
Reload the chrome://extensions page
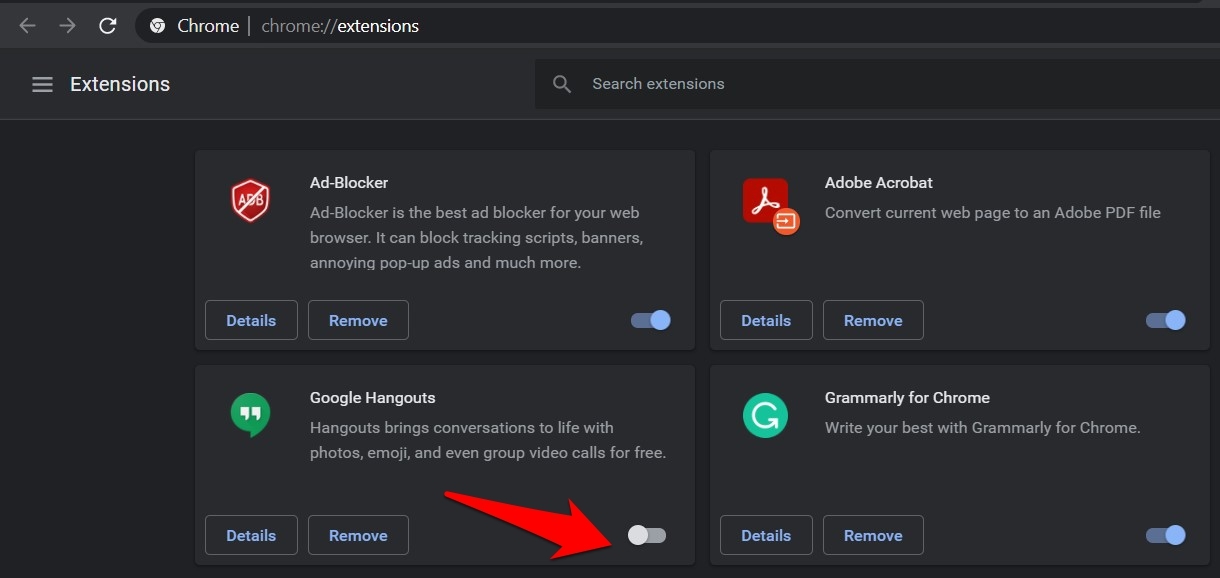[x=107, y=26]
